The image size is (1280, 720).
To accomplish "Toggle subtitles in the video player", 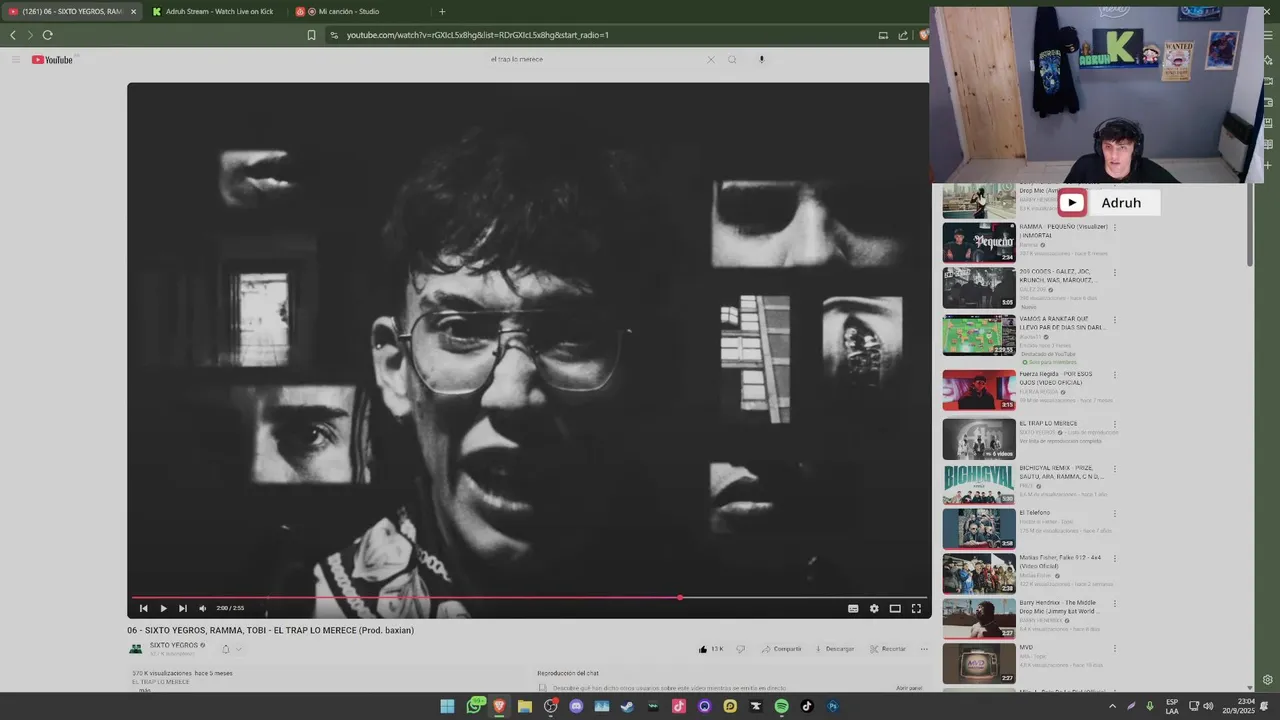I will pyautogui.click(x=853, y=608).
